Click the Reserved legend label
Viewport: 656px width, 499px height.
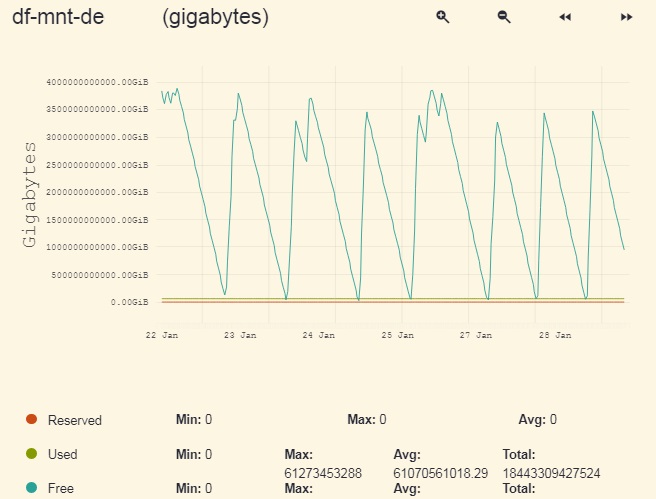click(x=74, y=420)
